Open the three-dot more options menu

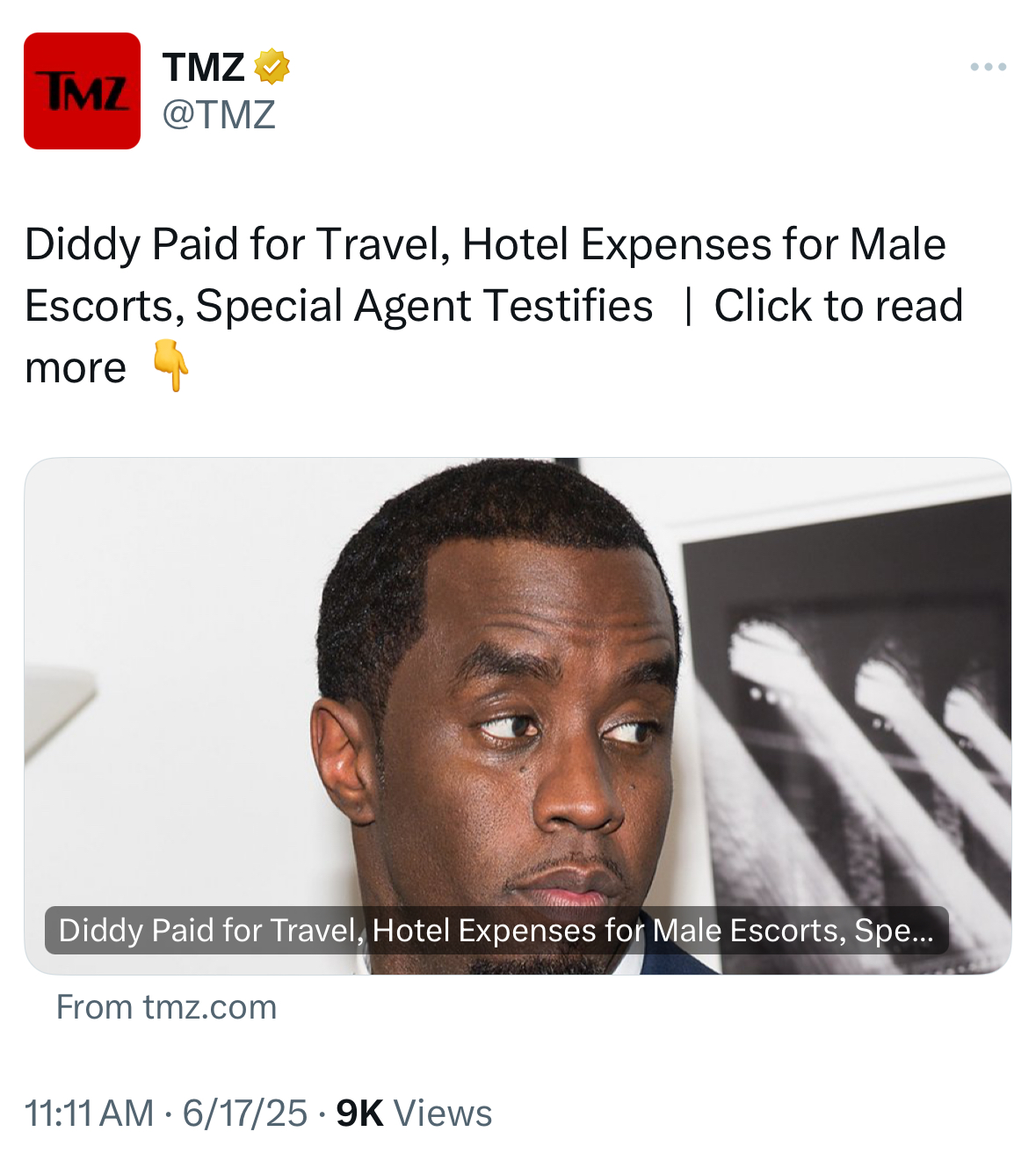[x=989, y=67]
